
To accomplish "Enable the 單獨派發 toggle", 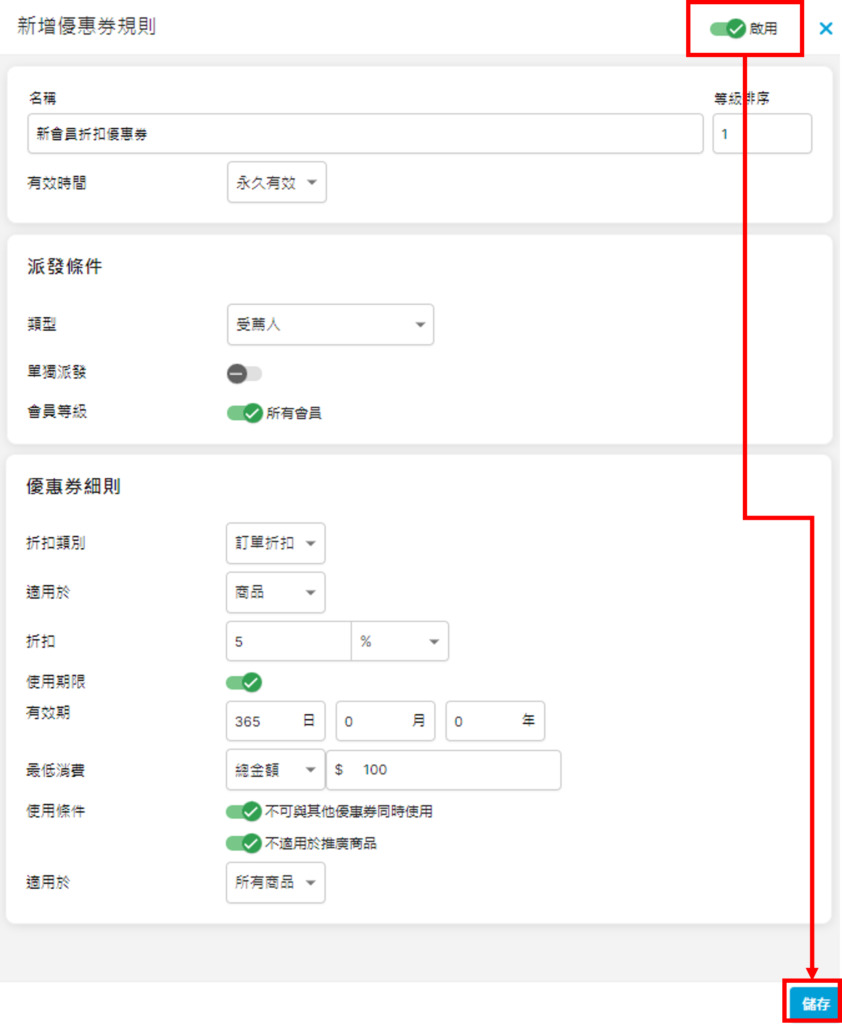I will click(x=244, y=374).
